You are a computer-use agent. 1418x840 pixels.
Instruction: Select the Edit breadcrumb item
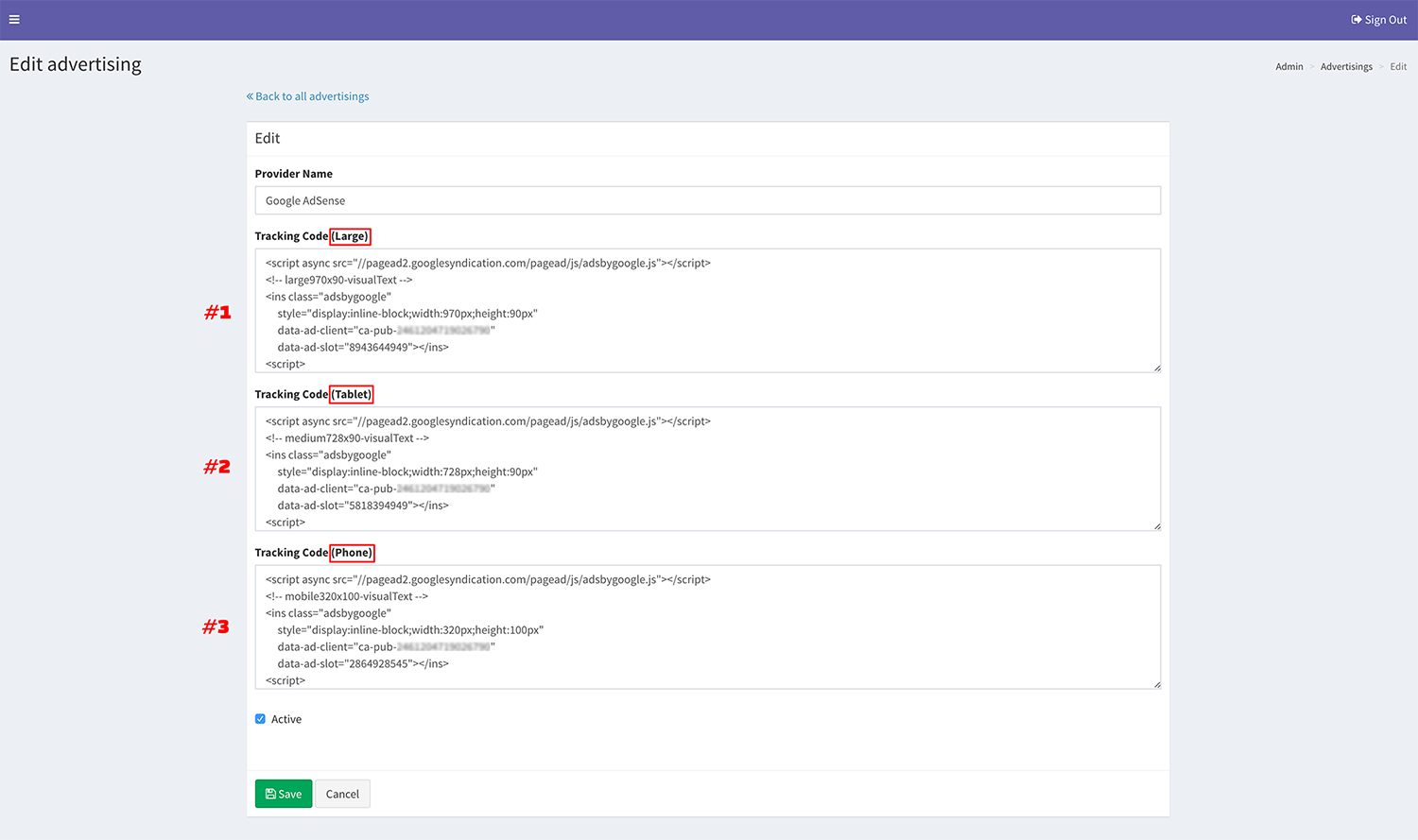(1398, 67)
